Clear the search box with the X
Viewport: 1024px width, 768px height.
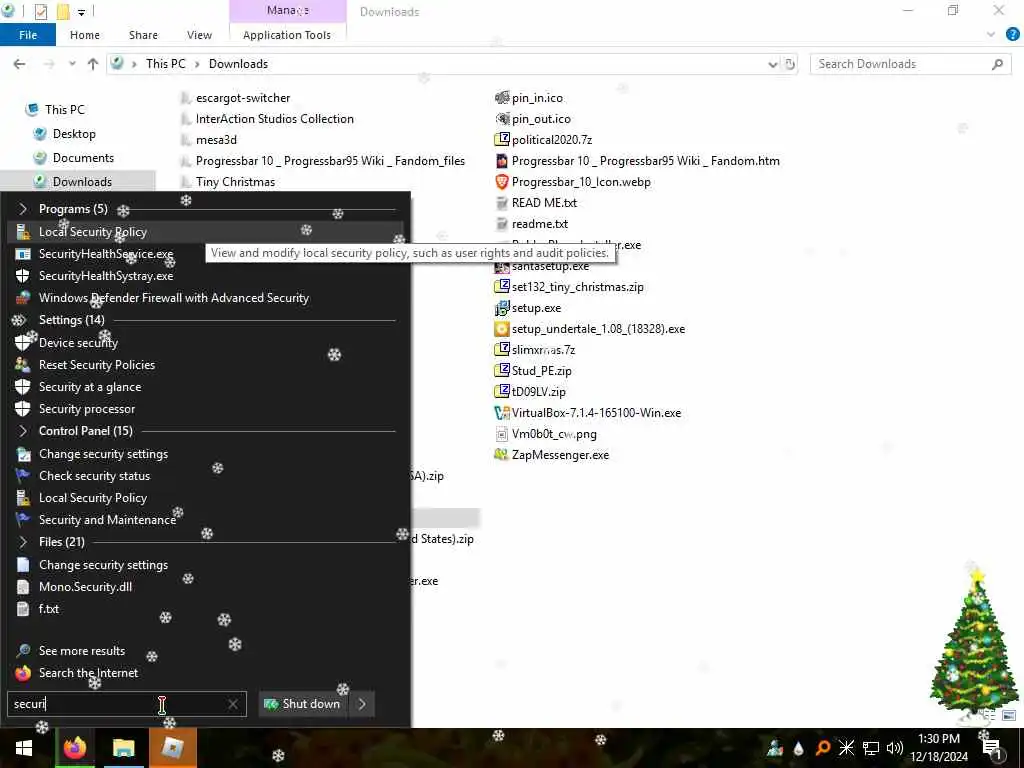[233, 704]
